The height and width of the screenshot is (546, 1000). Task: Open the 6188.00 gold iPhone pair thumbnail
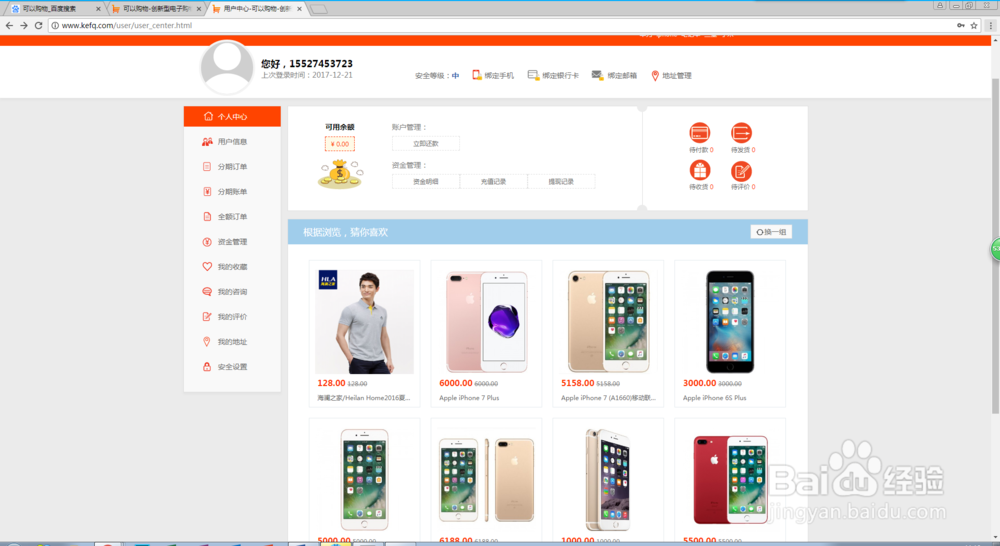click(487, 480)
